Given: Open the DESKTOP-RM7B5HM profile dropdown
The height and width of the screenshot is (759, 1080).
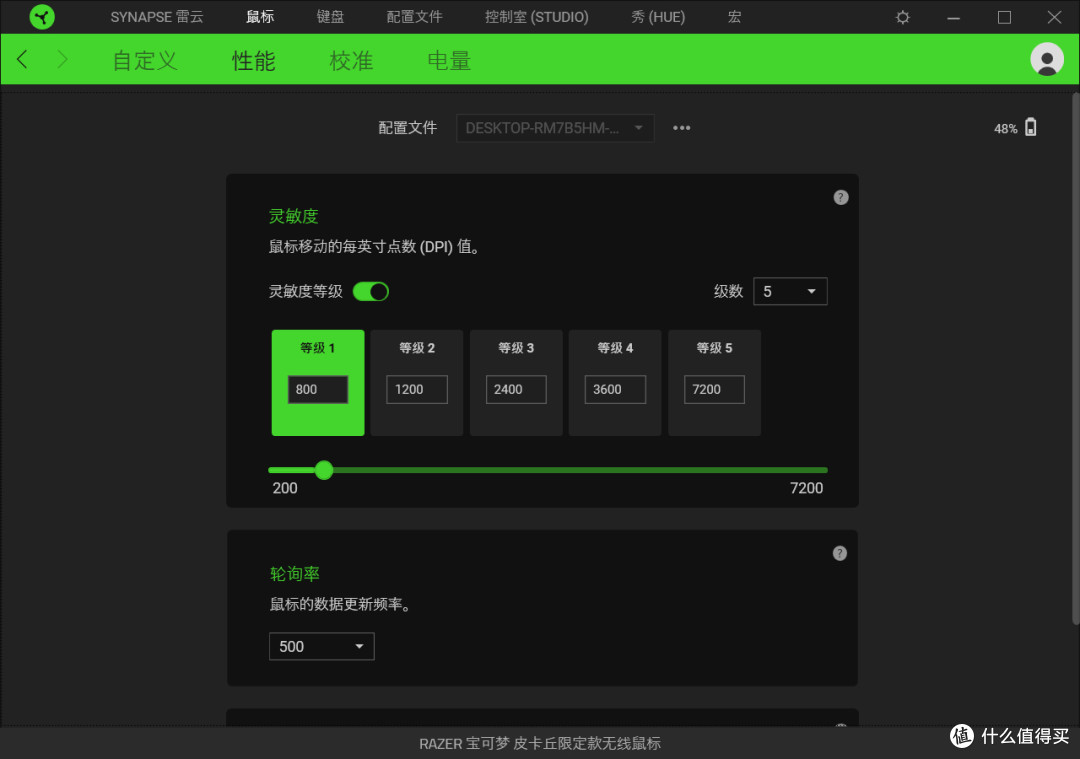Looking at the screenshot, I should [555, 128].
